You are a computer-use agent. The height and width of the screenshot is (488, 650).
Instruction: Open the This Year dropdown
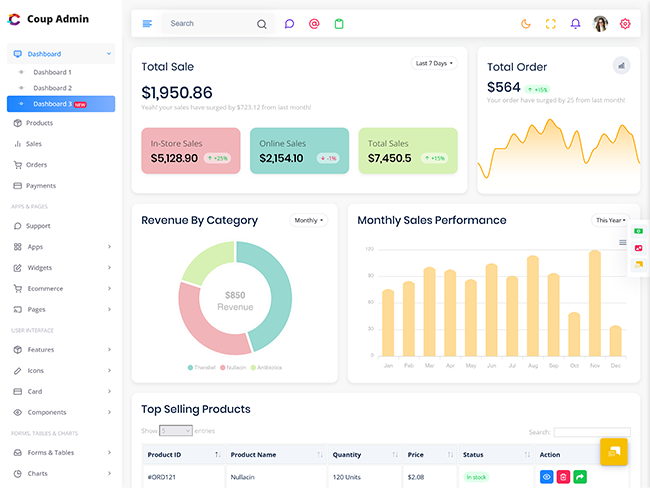pos(610,220)
